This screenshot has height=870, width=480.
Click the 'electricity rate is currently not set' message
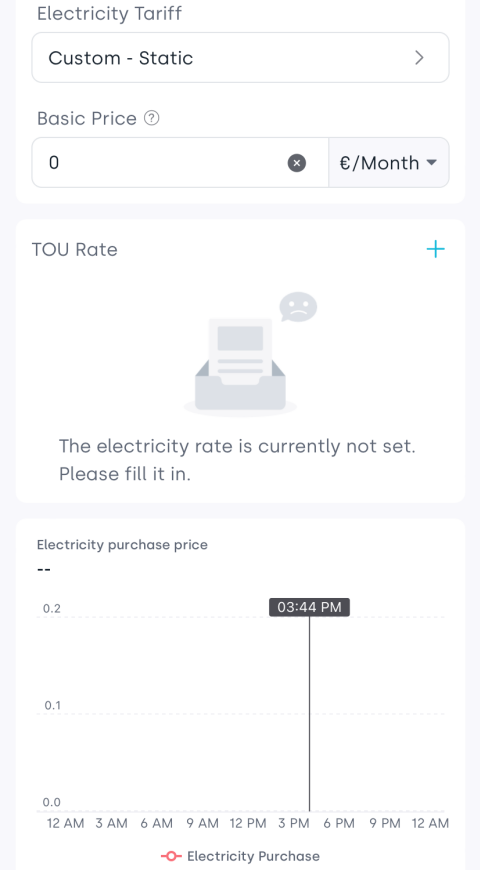click(x=238, y=460)
